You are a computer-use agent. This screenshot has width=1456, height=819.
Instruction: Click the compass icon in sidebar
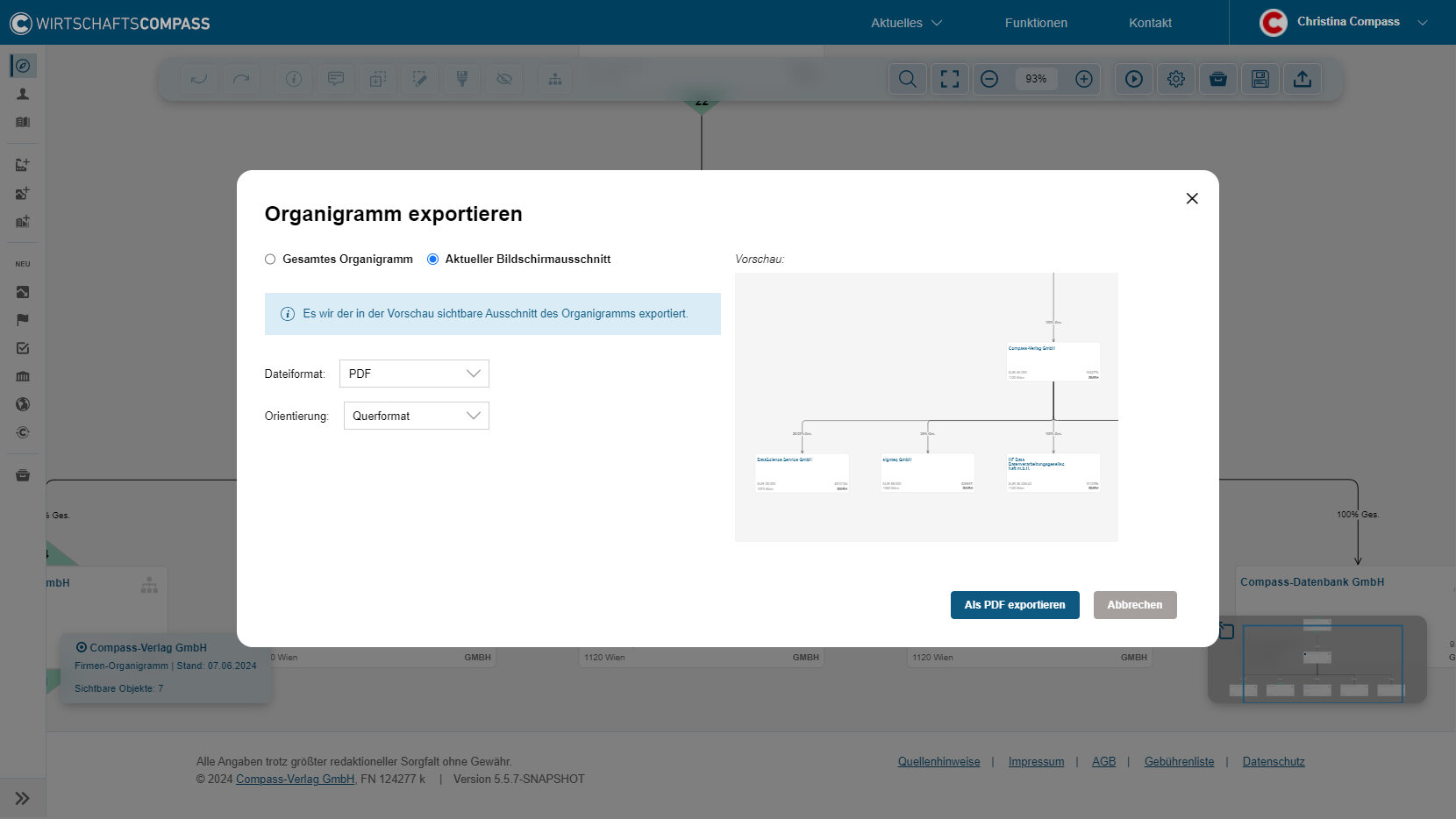pos(23,66)
